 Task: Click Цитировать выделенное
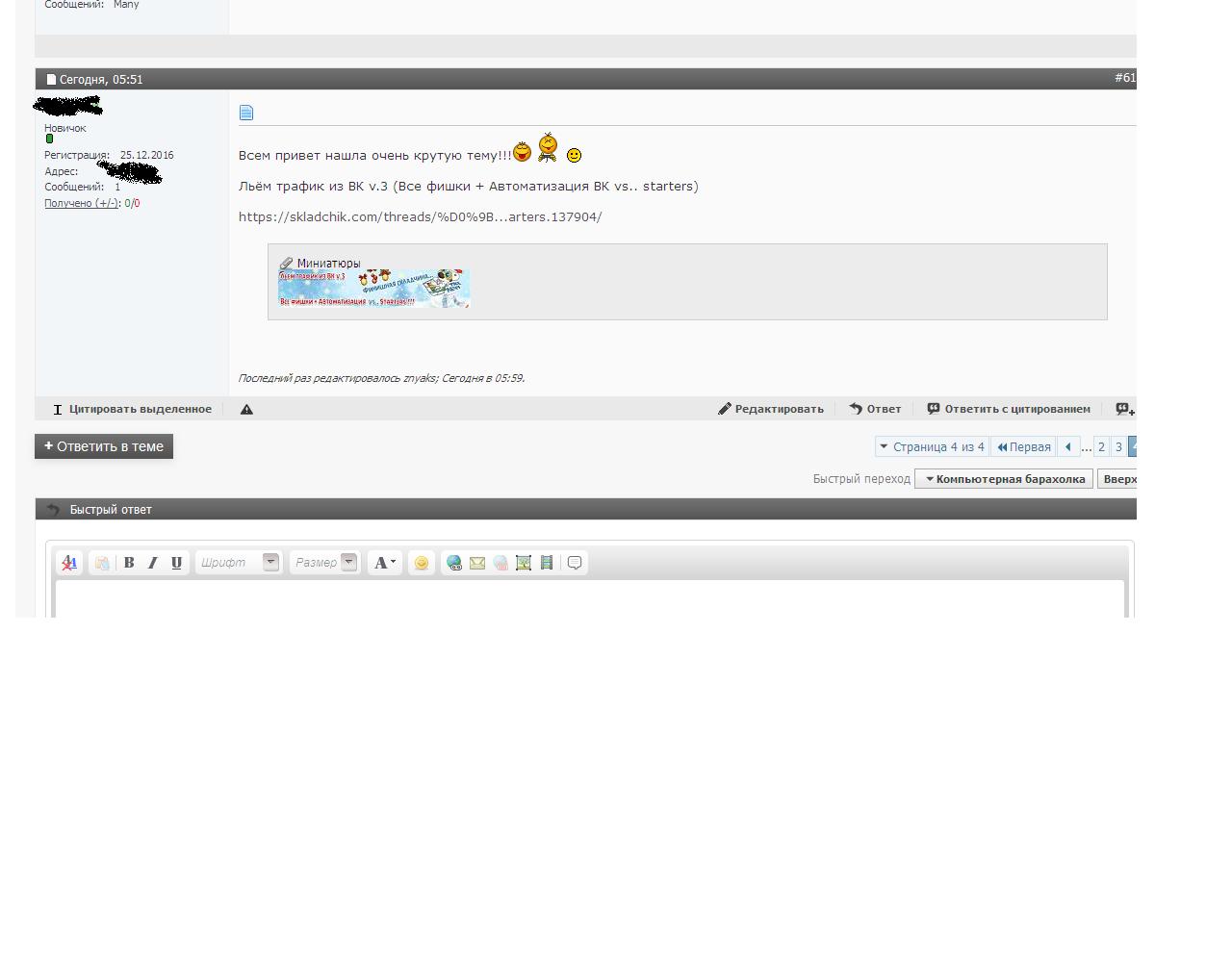(133, 409)
